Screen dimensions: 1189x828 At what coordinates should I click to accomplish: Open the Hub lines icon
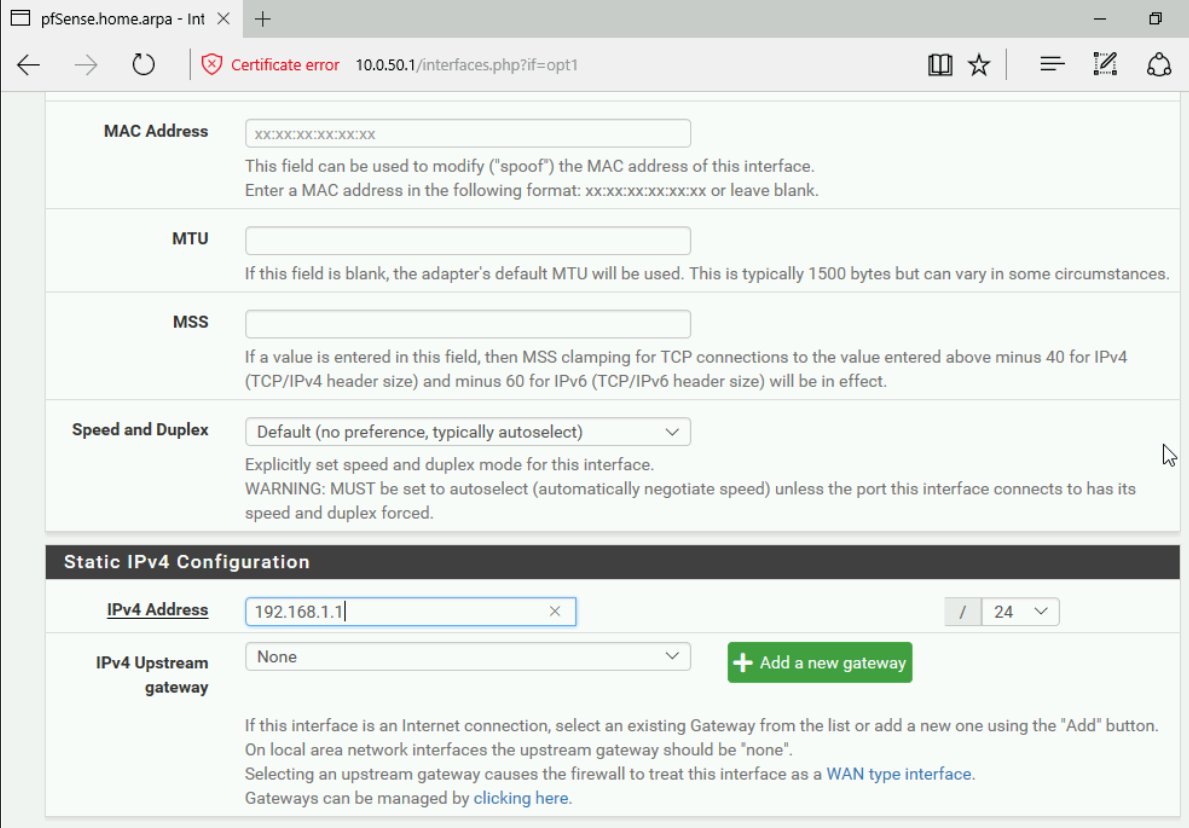click(x=1051, y=65)
